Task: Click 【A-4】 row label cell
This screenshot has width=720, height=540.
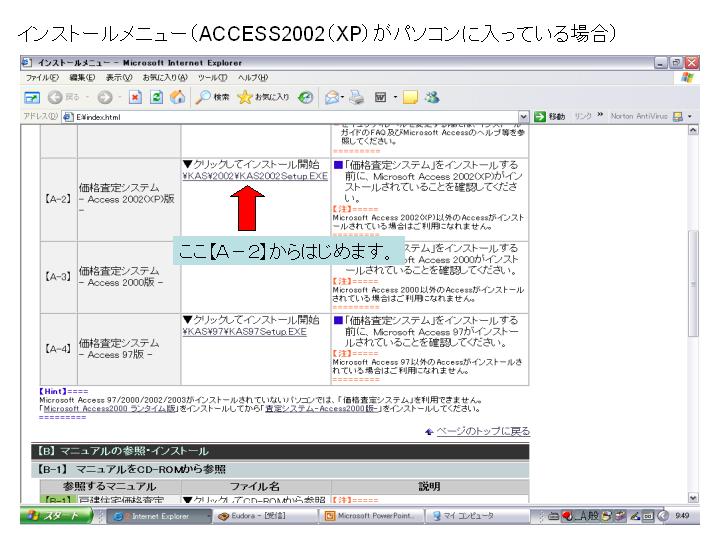Action: click(59, 349)
